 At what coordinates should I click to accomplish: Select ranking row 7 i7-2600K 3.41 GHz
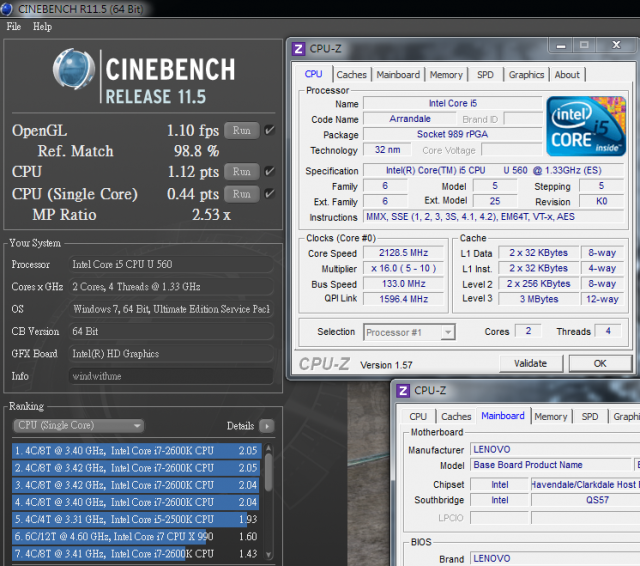pyautogui.click(x=136, y=554)
